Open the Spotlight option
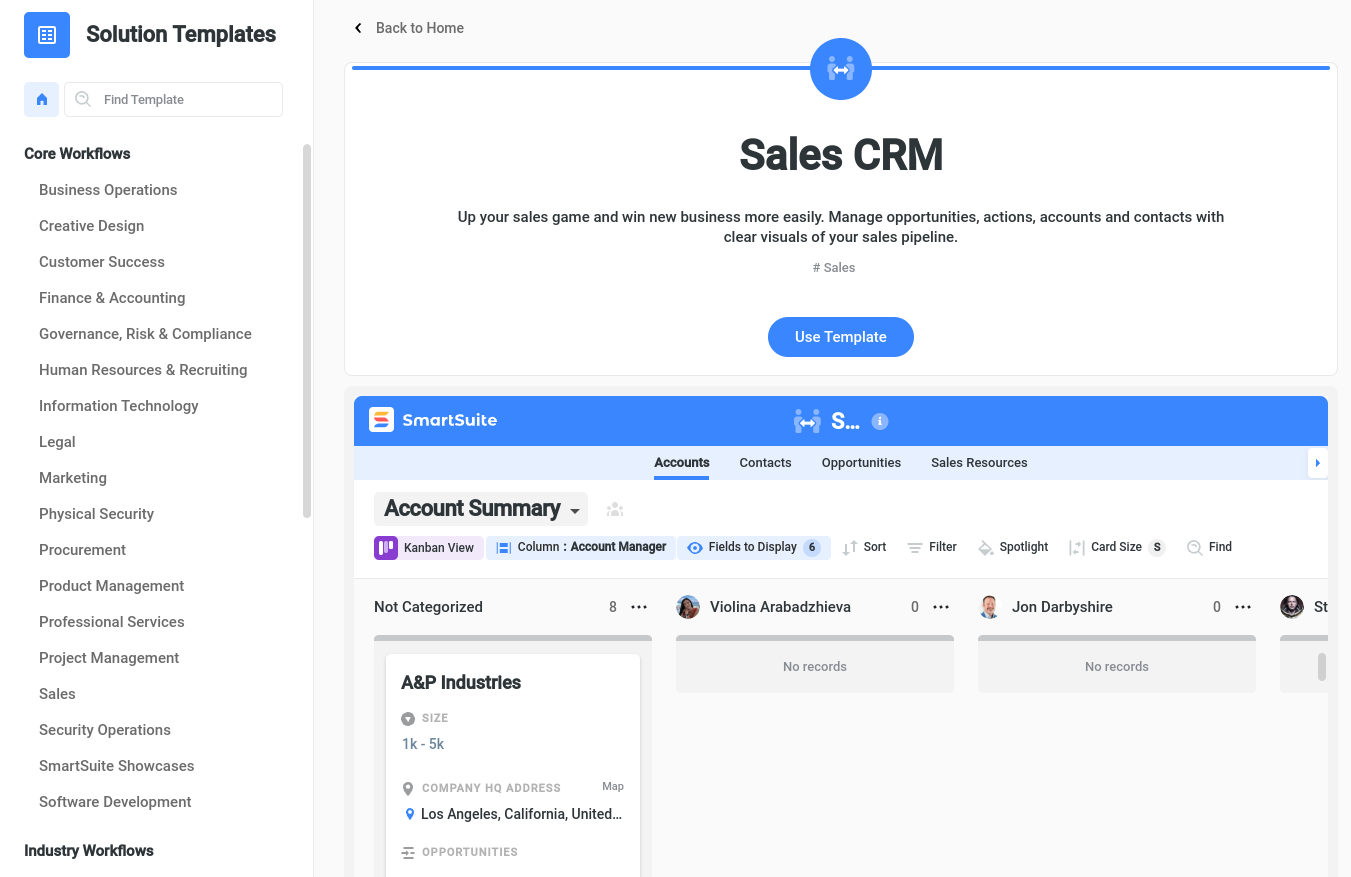The image size is (1351, 877). 1013,547
